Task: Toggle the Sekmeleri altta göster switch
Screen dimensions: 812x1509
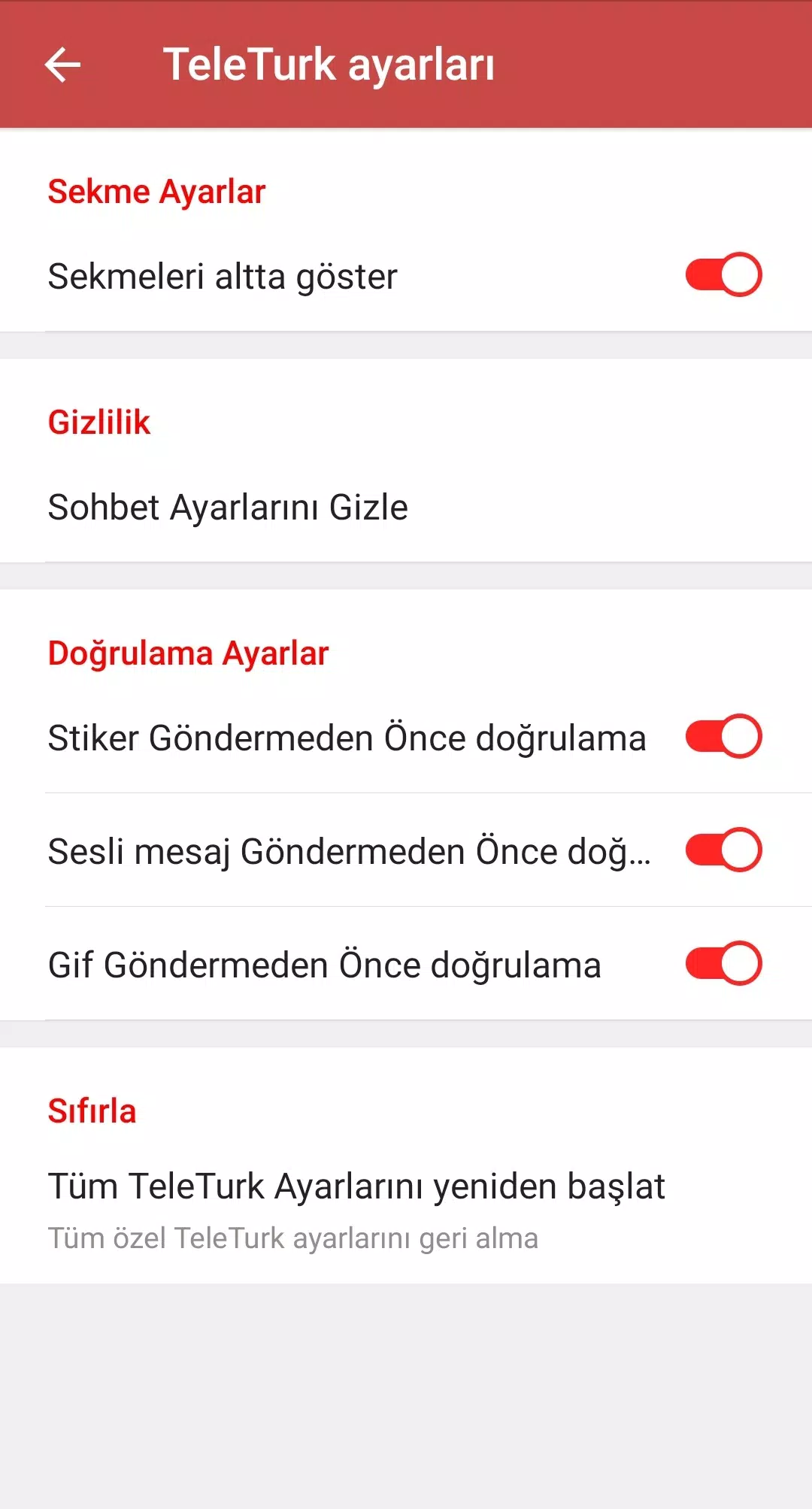Action: pos(723,275)
